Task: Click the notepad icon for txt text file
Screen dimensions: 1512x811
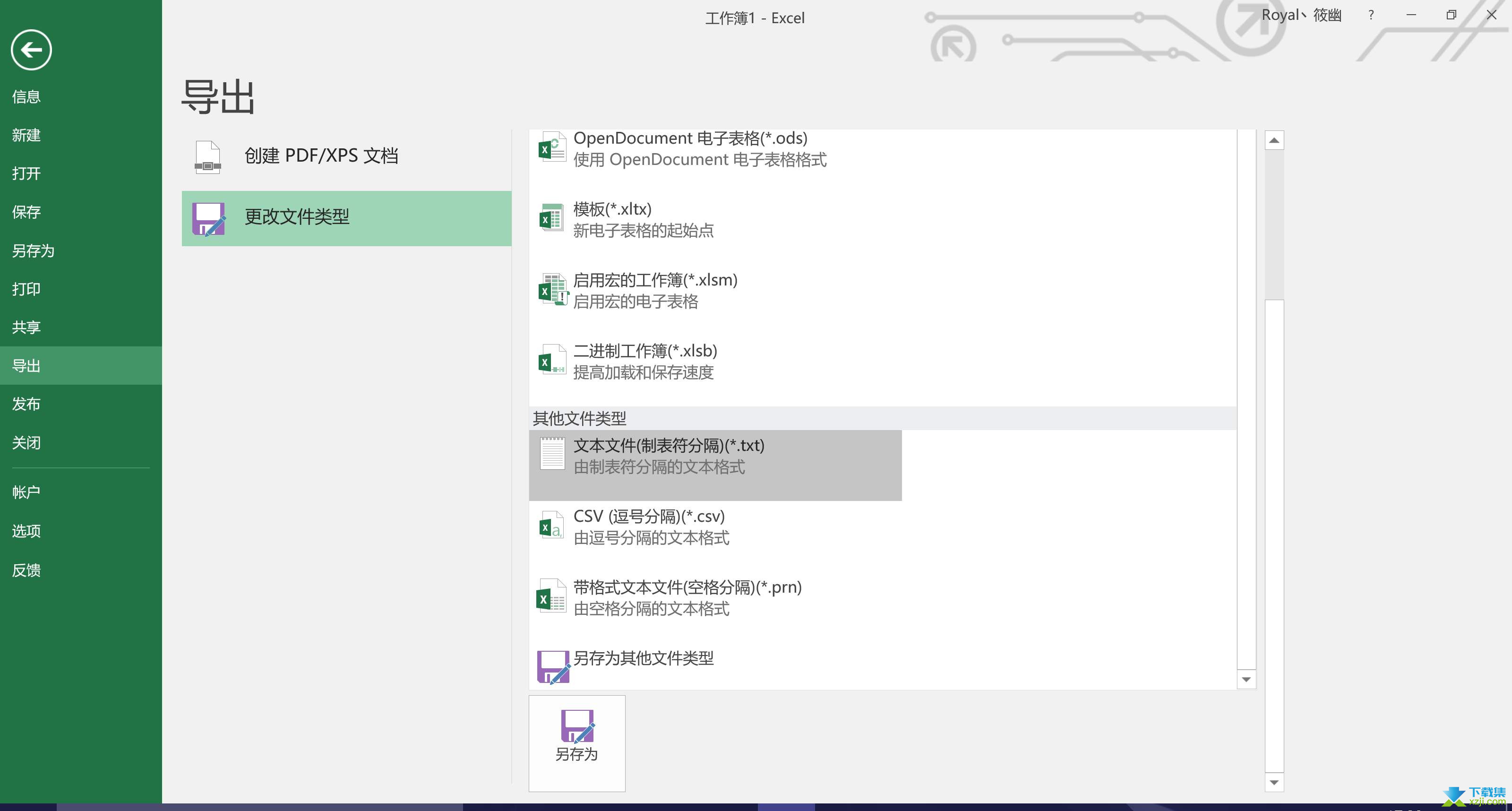Action: pos(552,453)
